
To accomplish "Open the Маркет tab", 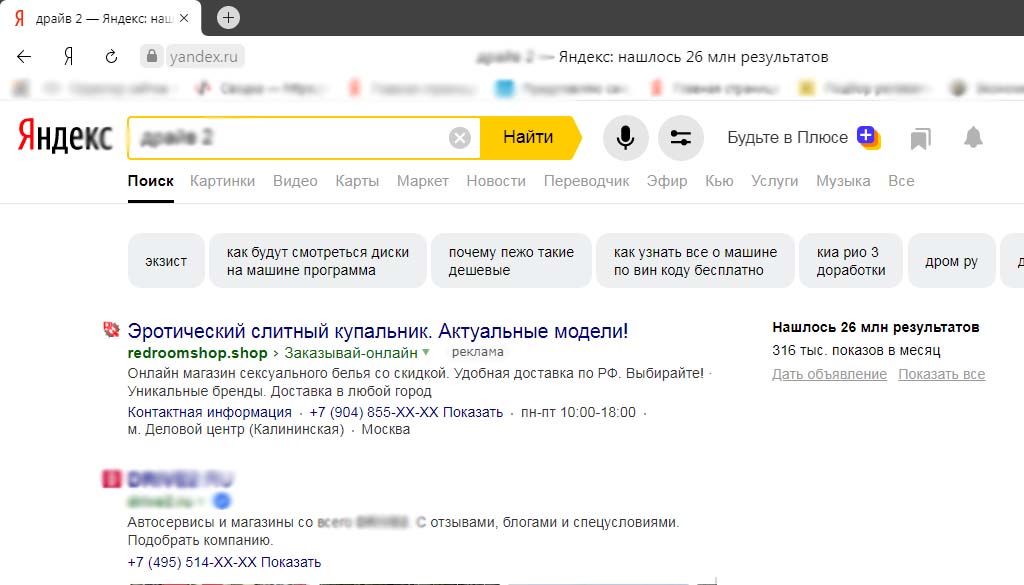I will (423, 181).
